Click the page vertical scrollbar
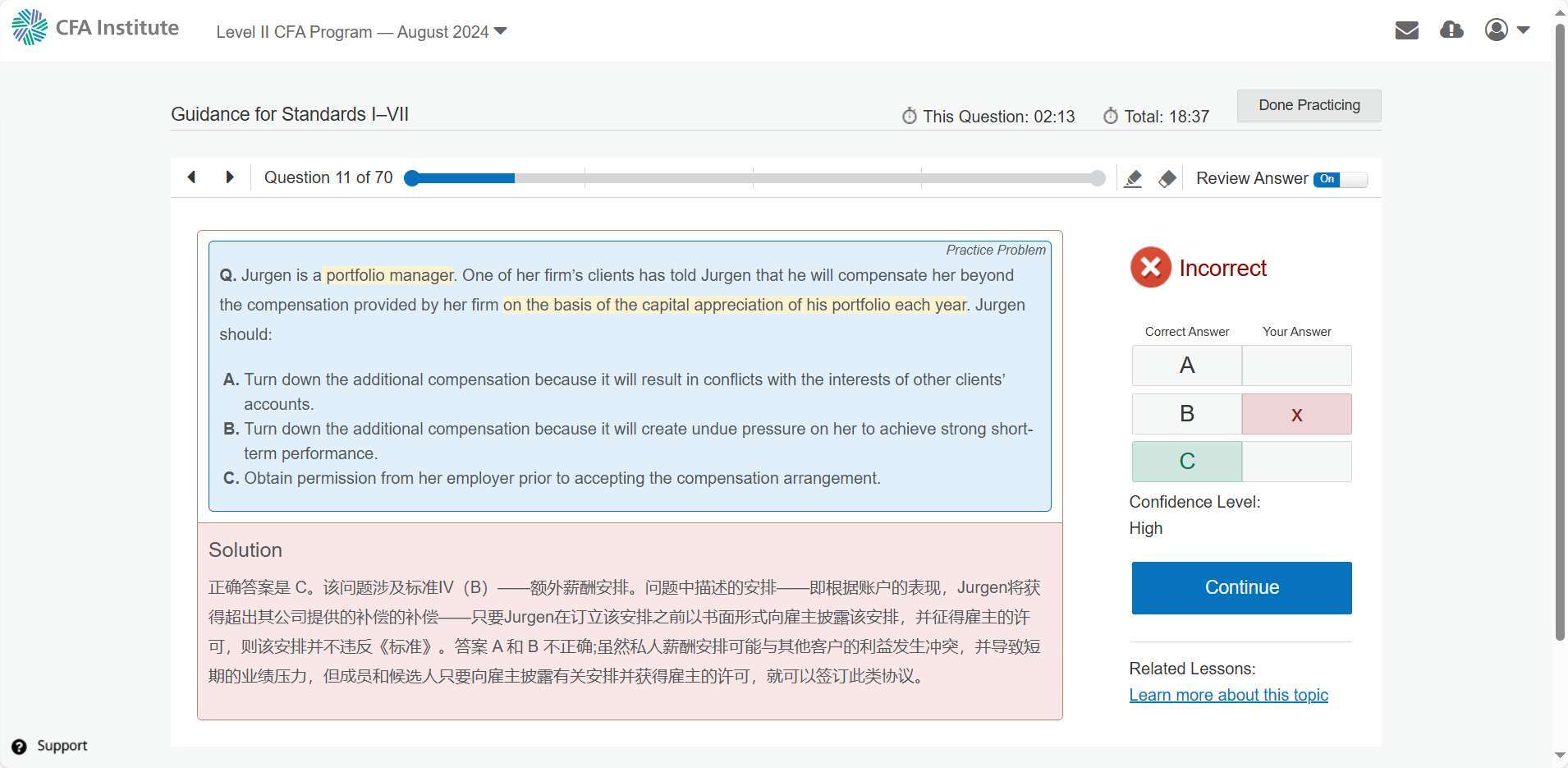Image resolution: width=1568 pixels, height=768 pixels. tap(1560, 329)
